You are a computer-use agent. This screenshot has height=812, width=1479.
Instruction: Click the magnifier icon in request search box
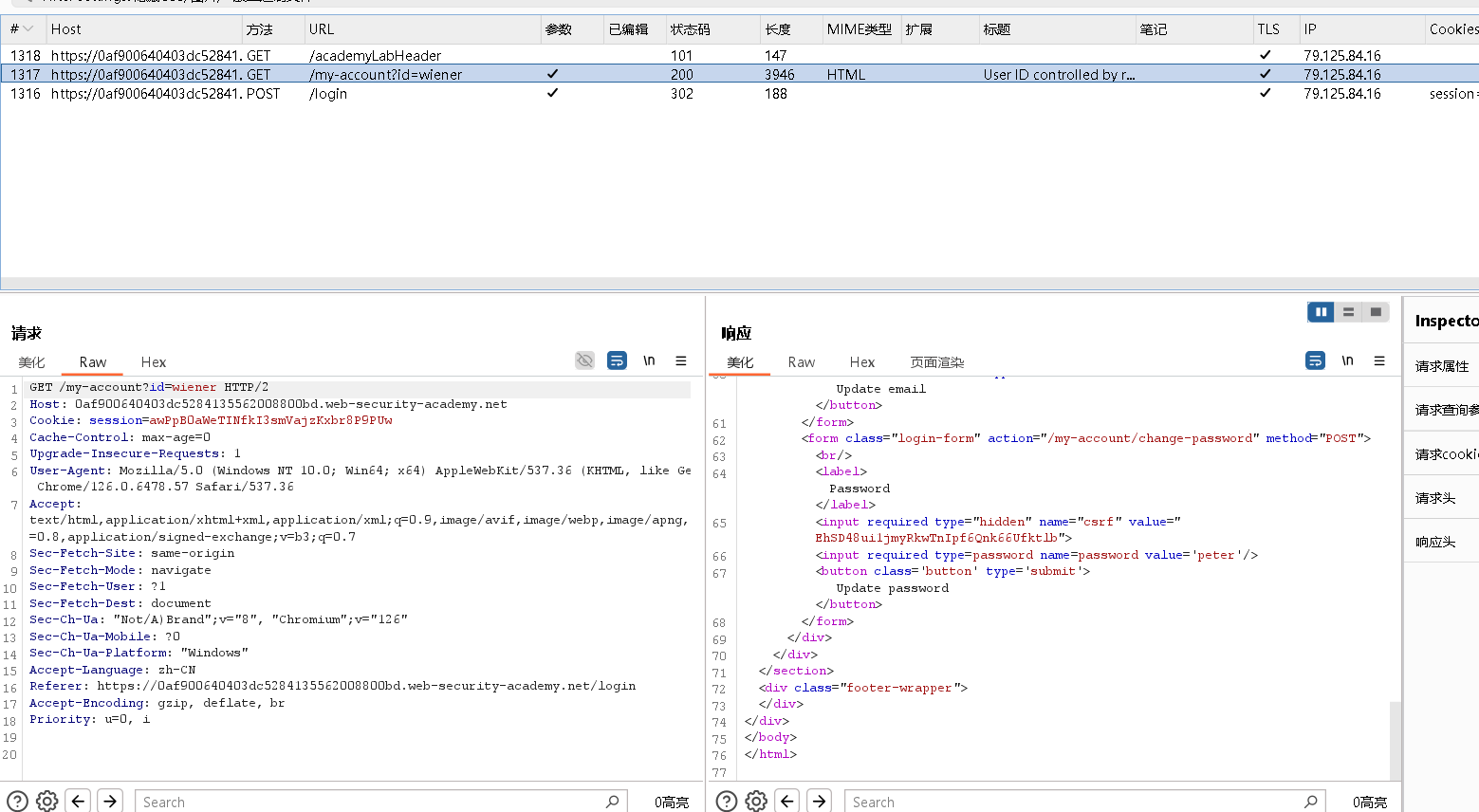(x=612, y=802)
